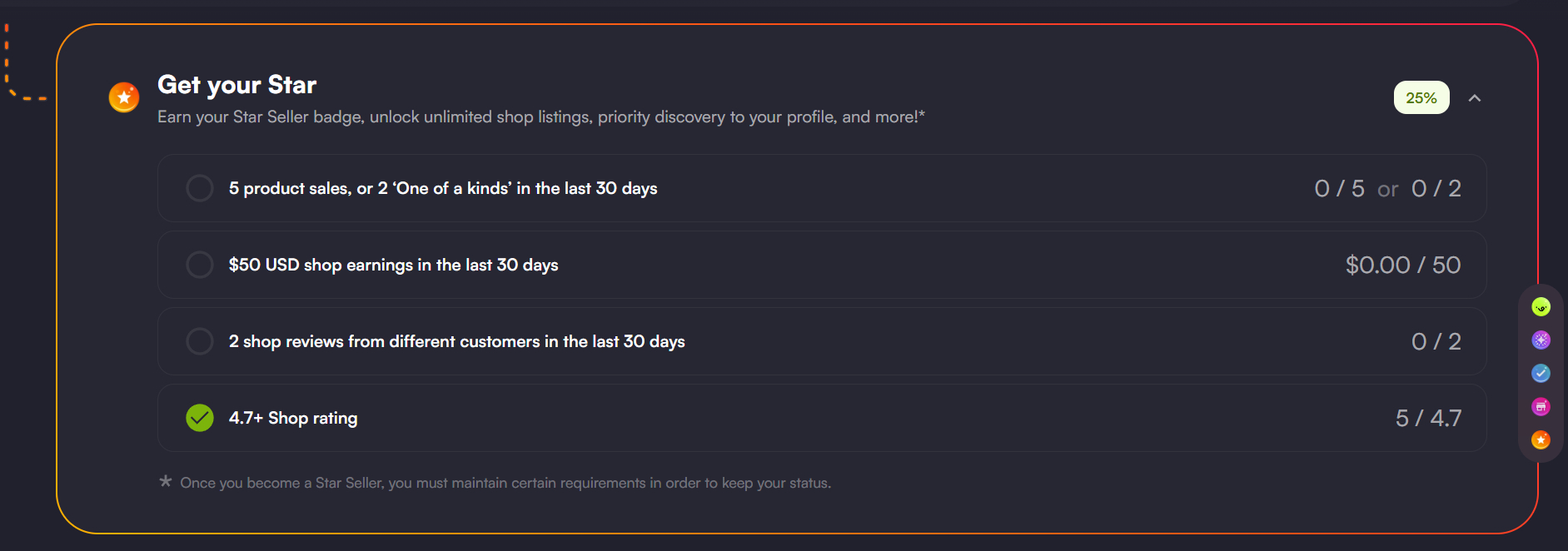Open the 4.7+ Shop rating requirement row
Screen dimensions: 1568x551
click(821, 418)
